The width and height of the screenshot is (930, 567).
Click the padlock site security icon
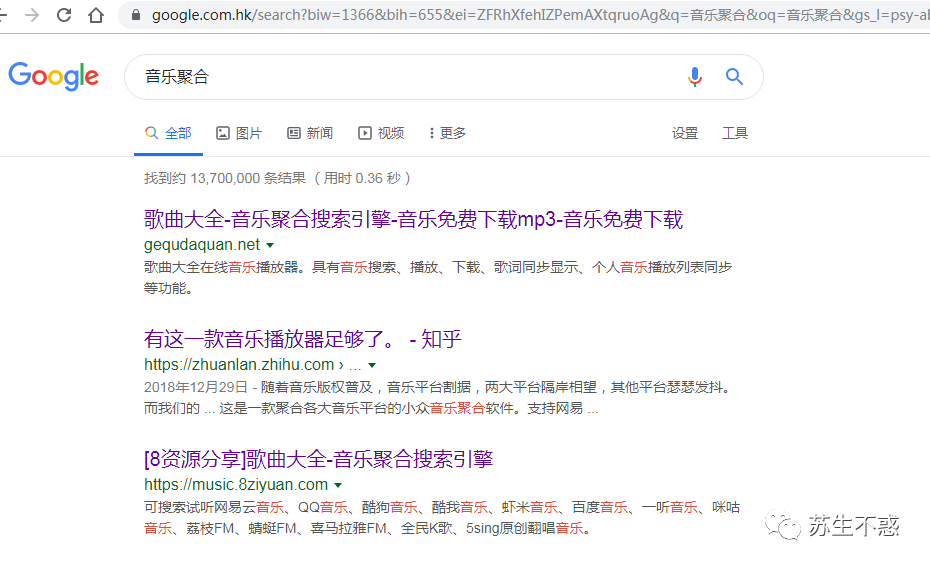click(x=136, y=15)
